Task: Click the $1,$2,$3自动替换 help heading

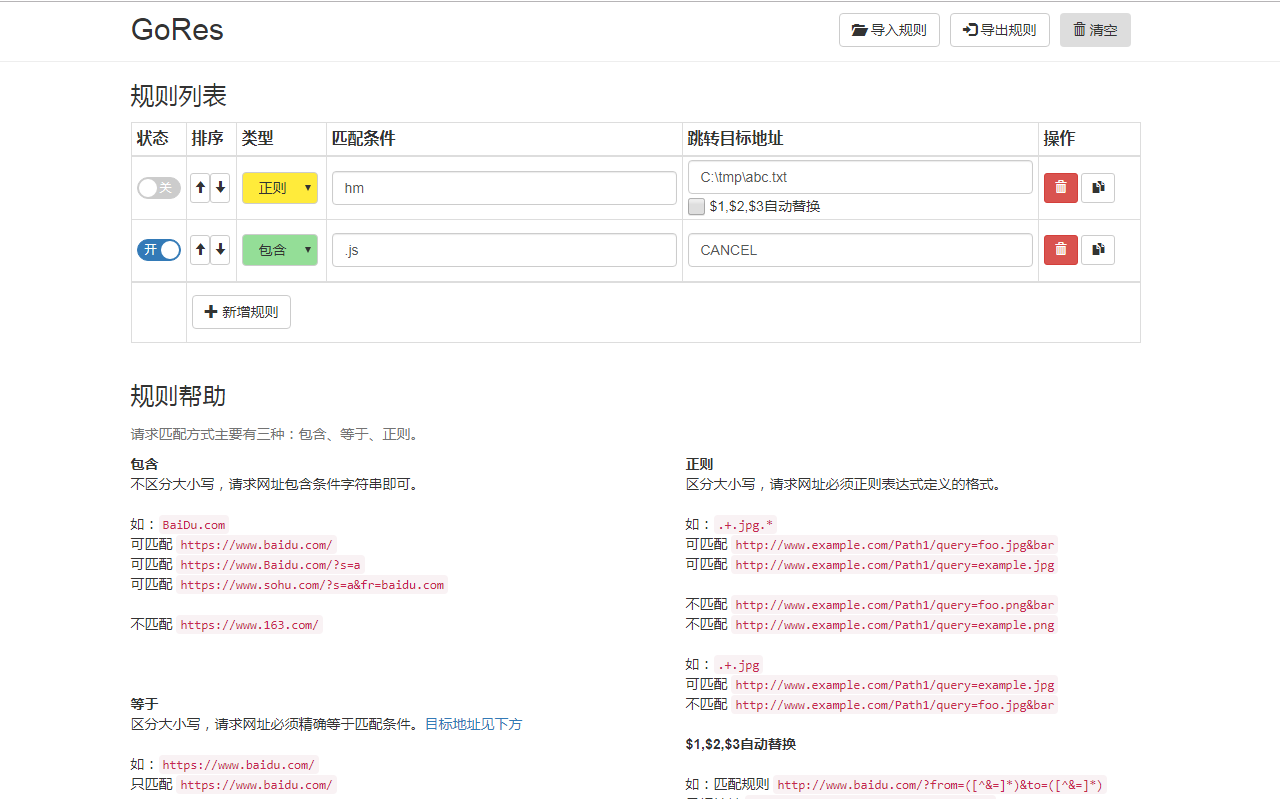Action: point(741,744)
